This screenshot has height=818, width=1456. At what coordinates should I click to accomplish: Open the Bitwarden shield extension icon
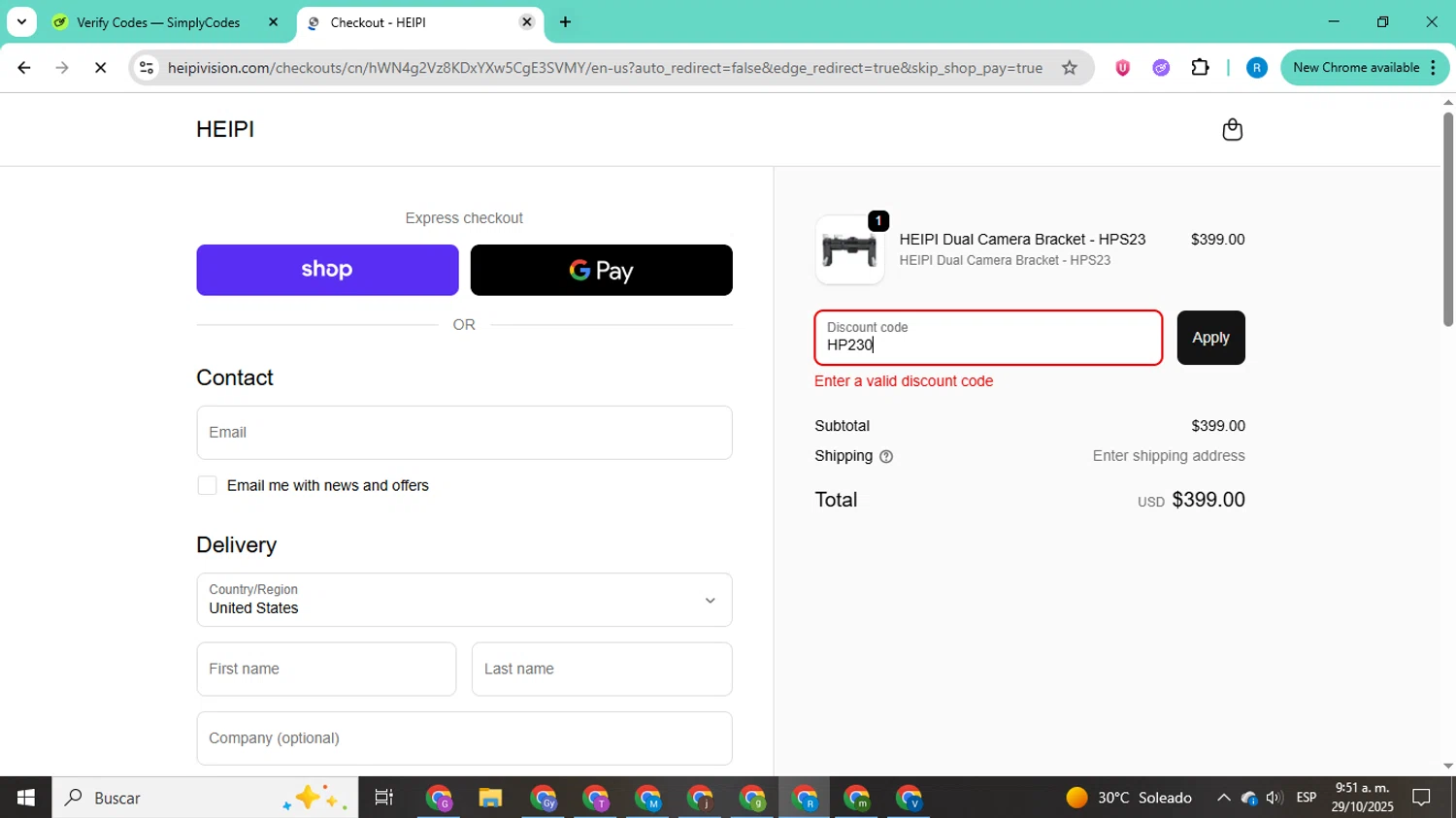pyautogui.click(x=1122, y=68)
